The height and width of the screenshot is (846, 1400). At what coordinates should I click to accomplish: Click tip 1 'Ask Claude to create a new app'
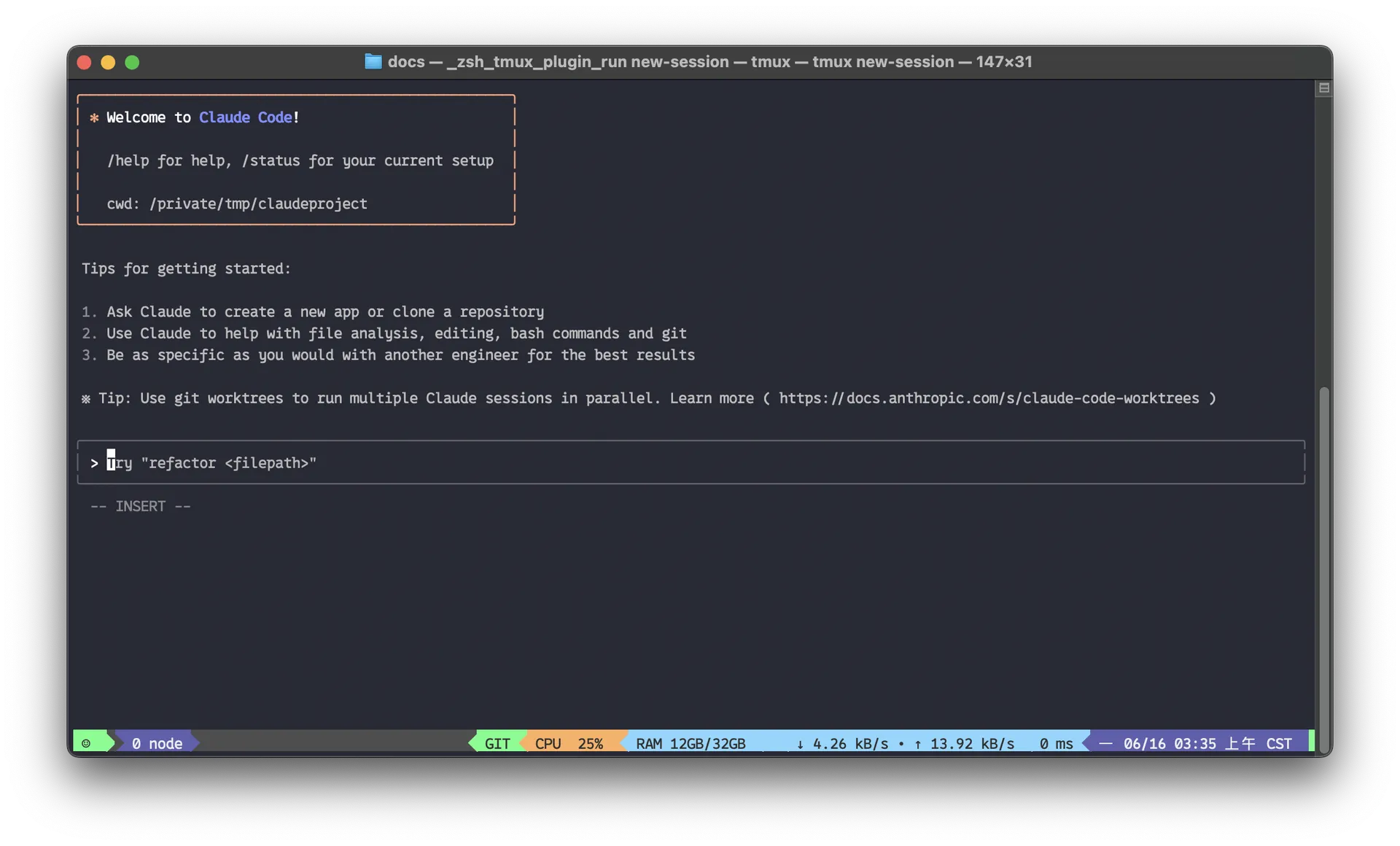pyautogui.click(x=313, y=312)
